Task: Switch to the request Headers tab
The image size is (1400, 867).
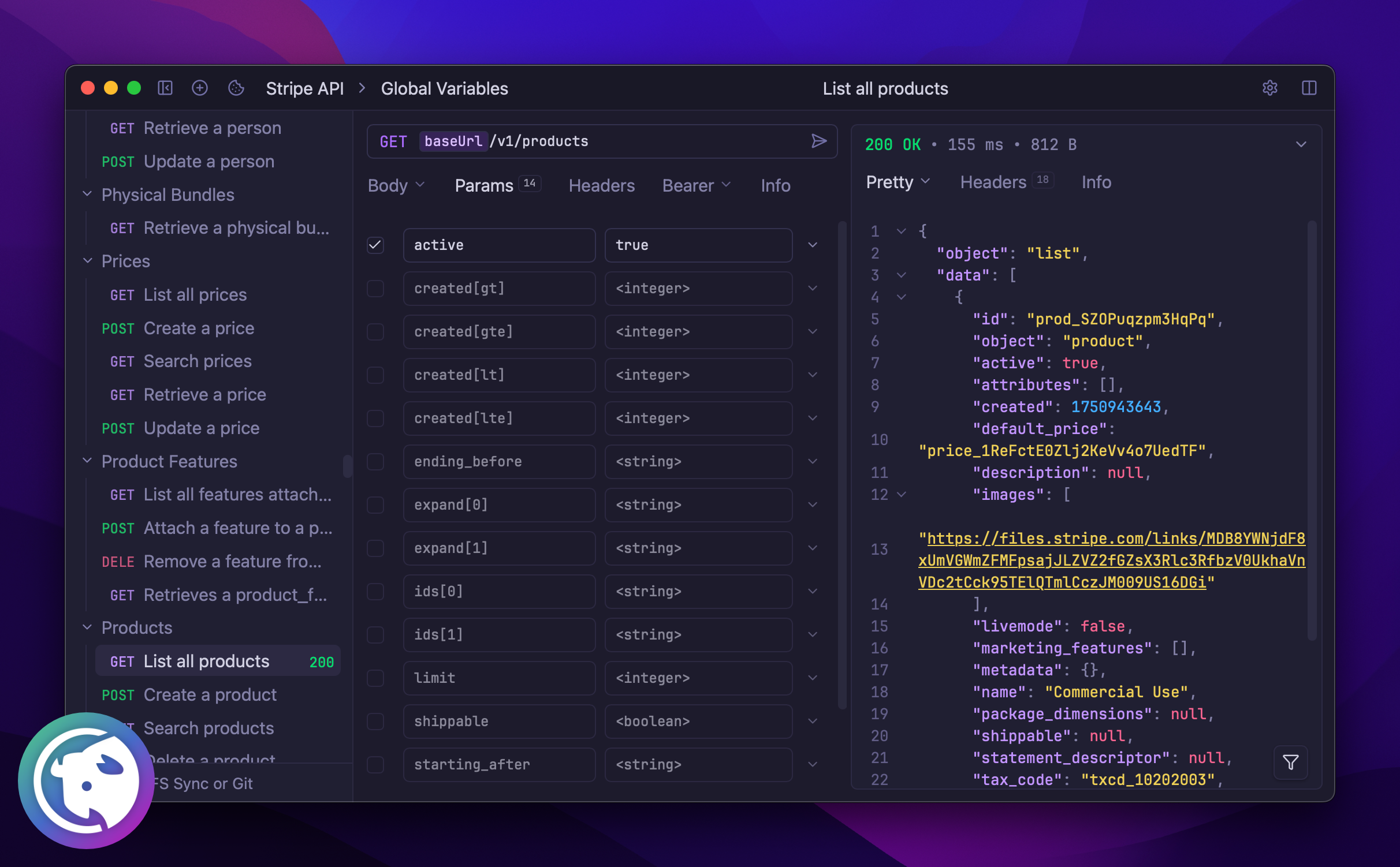Action: pos(601,186)
